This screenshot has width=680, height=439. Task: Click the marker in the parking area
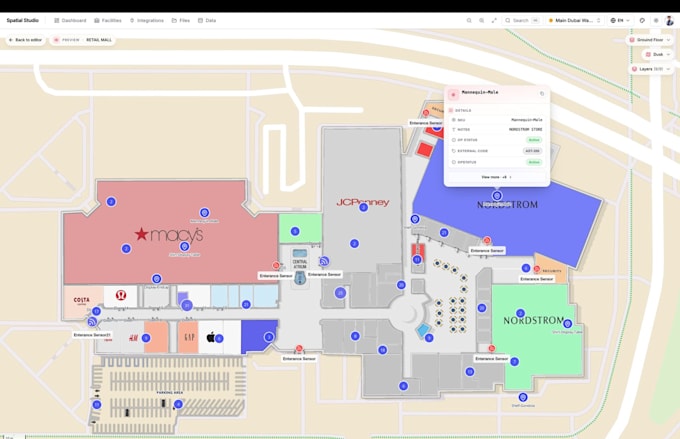[178, 404]
